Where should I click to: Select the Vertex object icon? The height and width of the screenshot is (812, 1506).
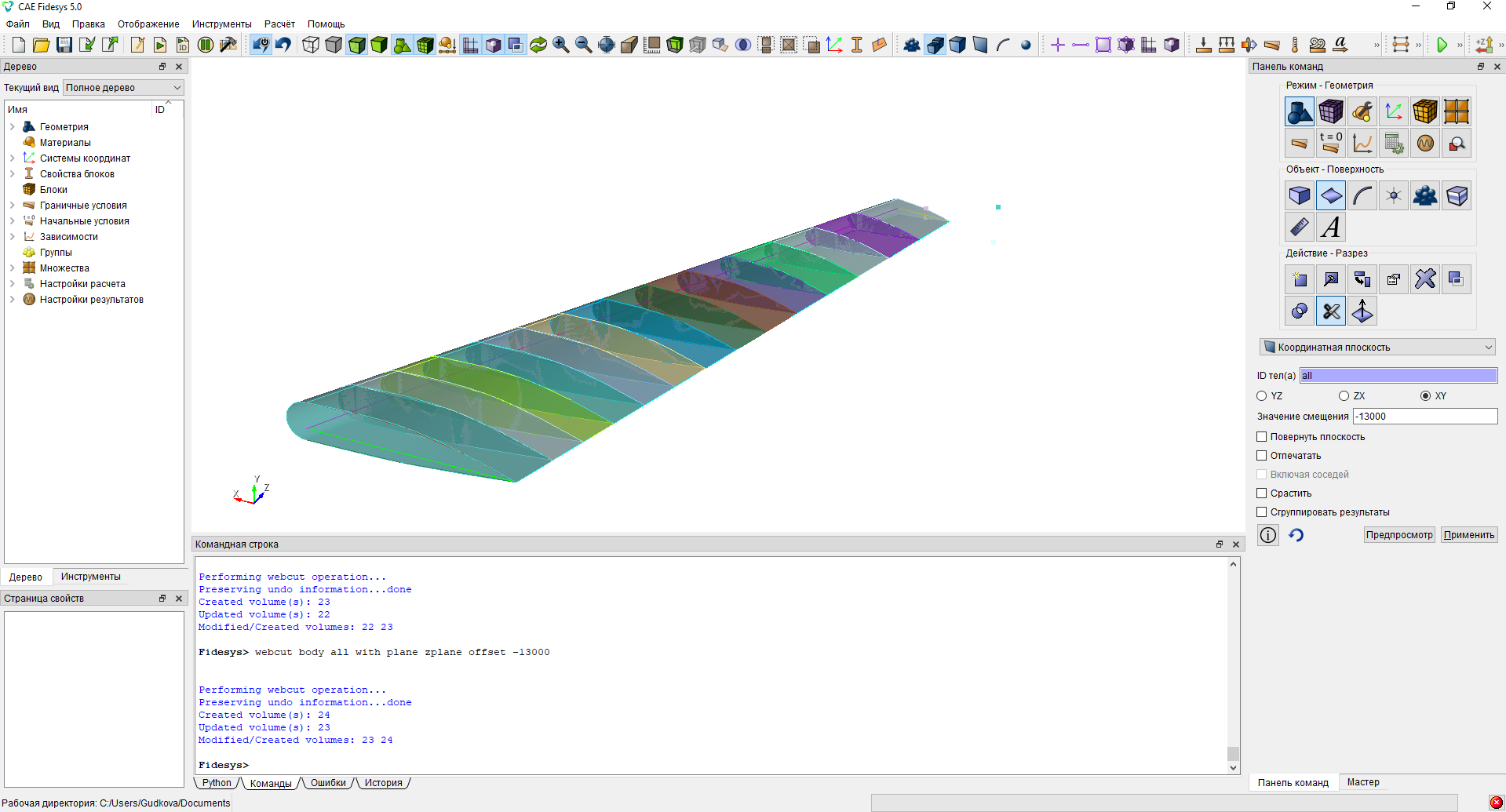click(x=1394, y=195)
